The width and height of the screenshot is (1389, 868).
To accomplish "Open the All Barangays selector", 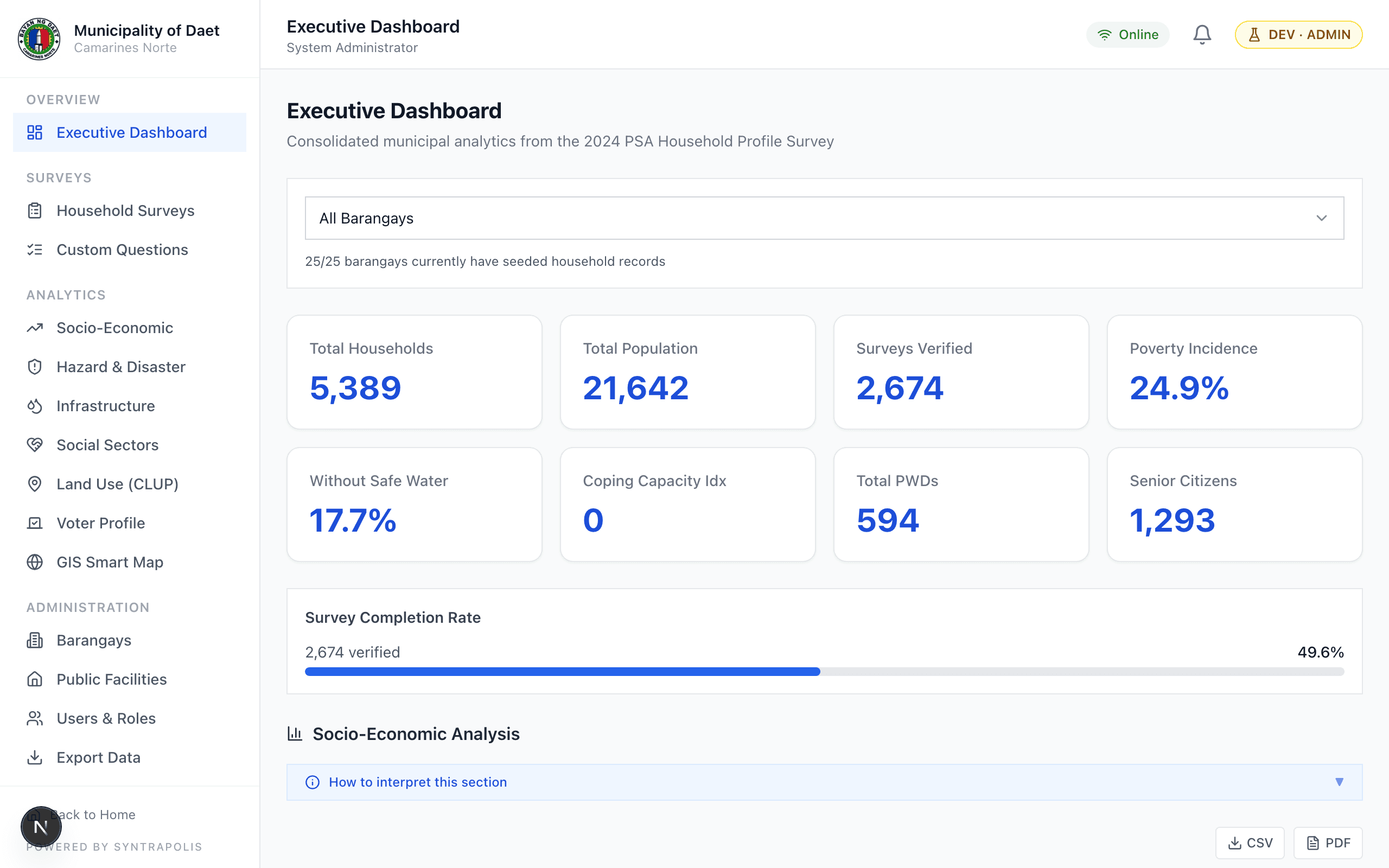I will pyautogui.click(x=824, y=218).
